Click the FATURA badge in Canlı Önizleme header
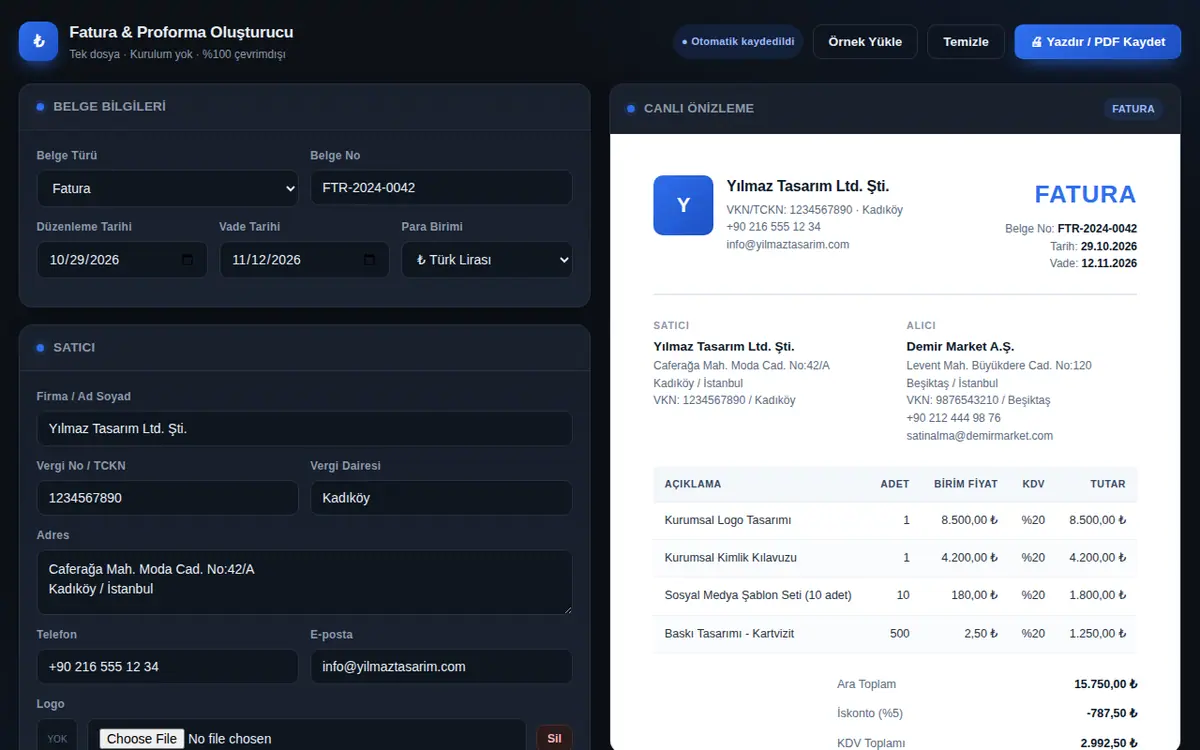1200x750 pixels. click(1133, 109)
